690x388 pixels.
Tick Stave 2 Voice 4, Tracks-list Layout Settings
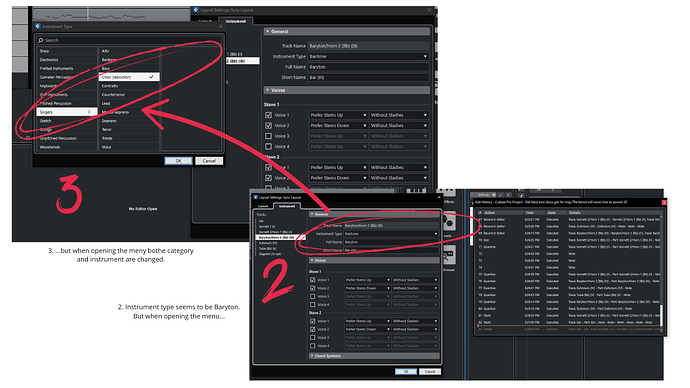coord(313,346)
